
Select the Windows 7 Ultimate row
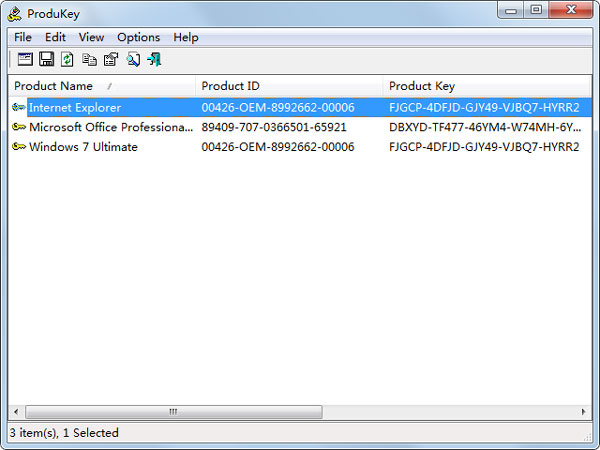pyautogui.click(x=300, y=147)
